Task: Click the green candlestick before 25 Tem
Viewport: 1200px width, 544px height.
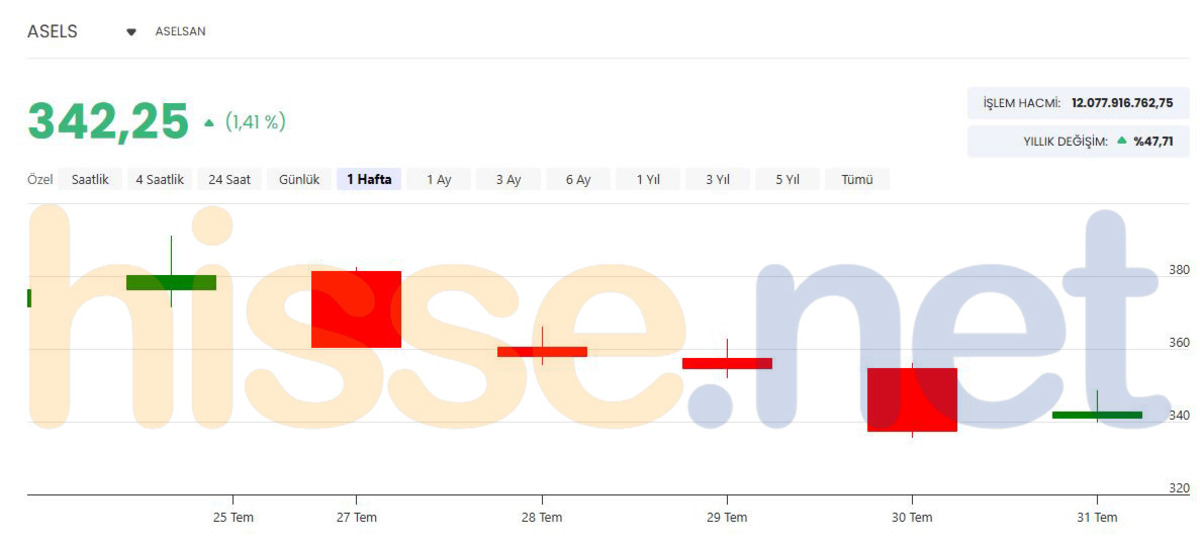Action: pos(171,282)
